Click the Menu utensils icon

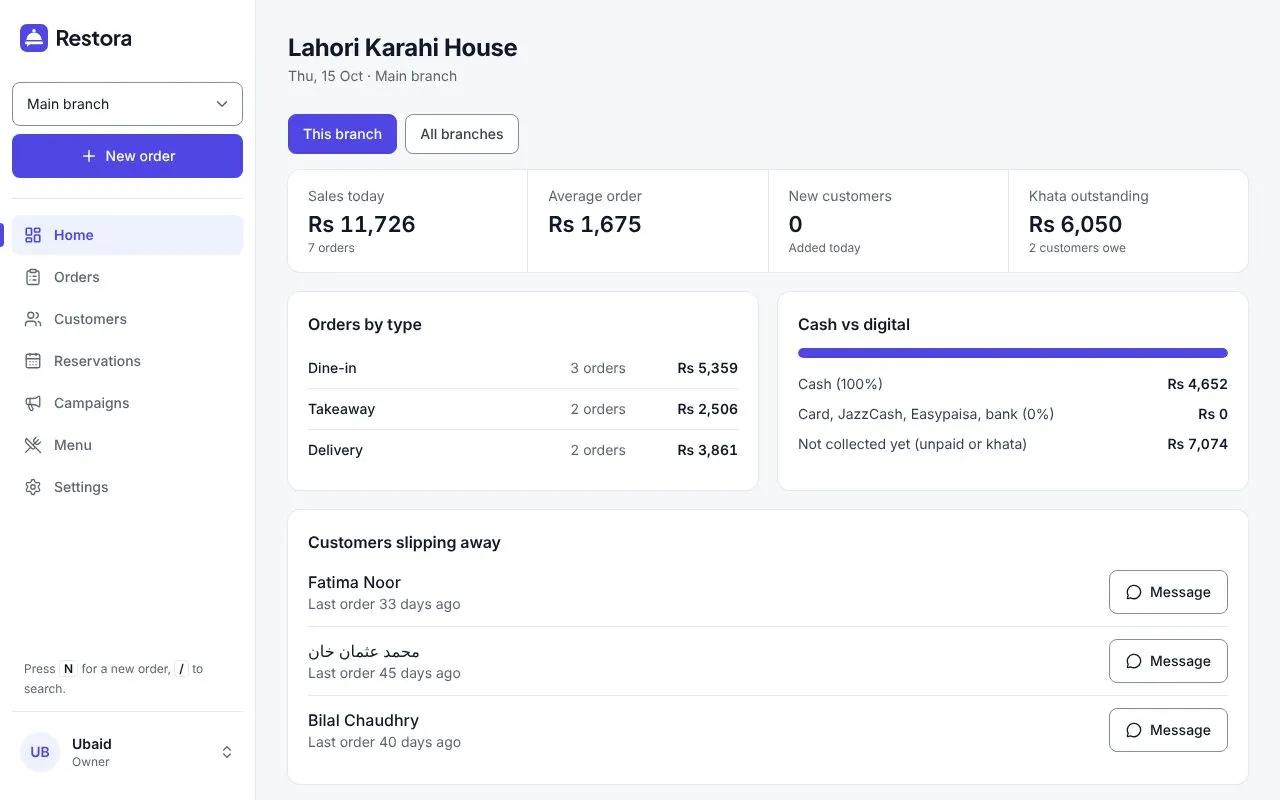(x=33, y=445)
